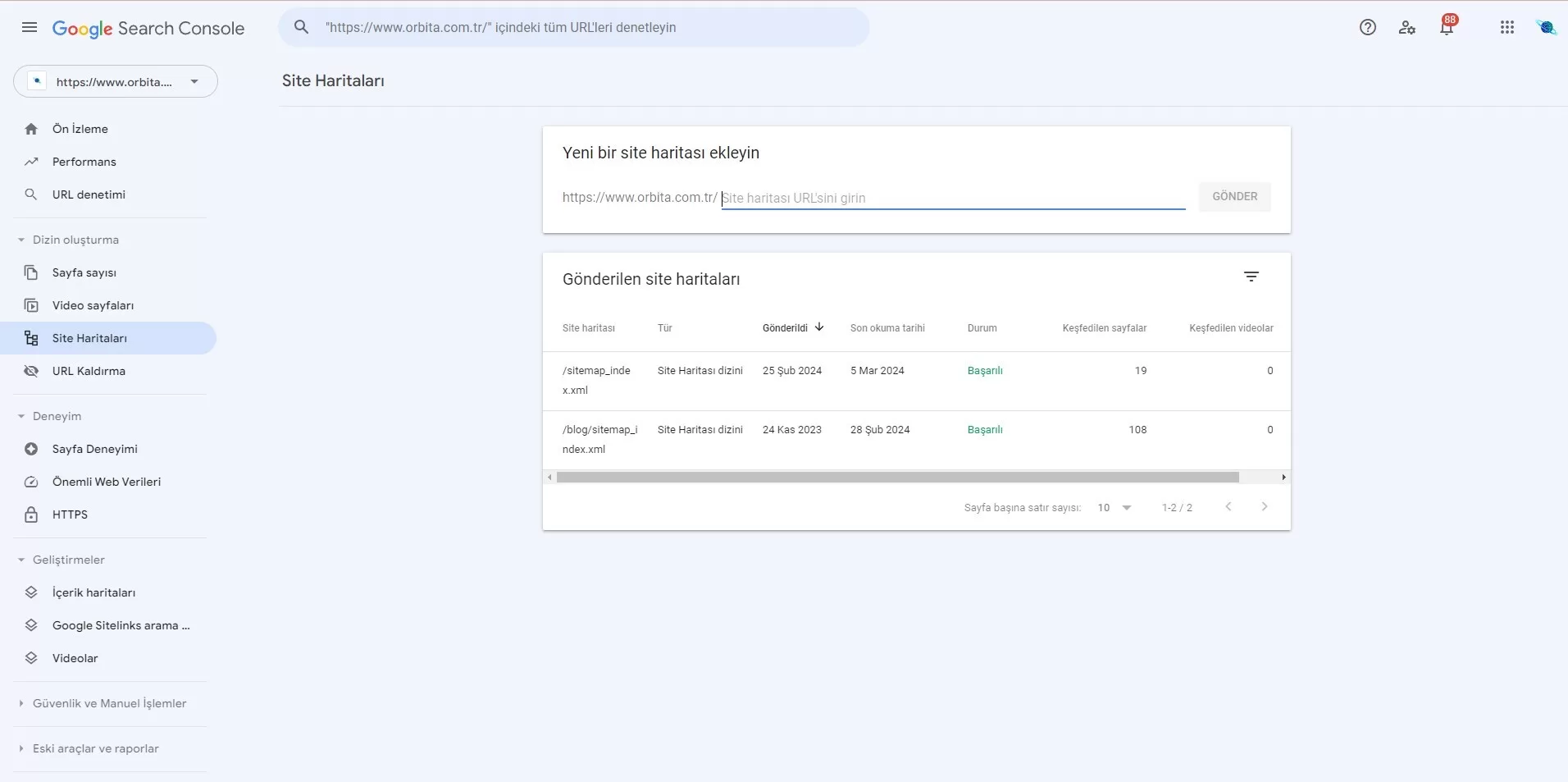Click Keşfedilen videolar column header
Image resolution: width=1568 pixels, height=782 pixels.
click(x=1231, y=328)
